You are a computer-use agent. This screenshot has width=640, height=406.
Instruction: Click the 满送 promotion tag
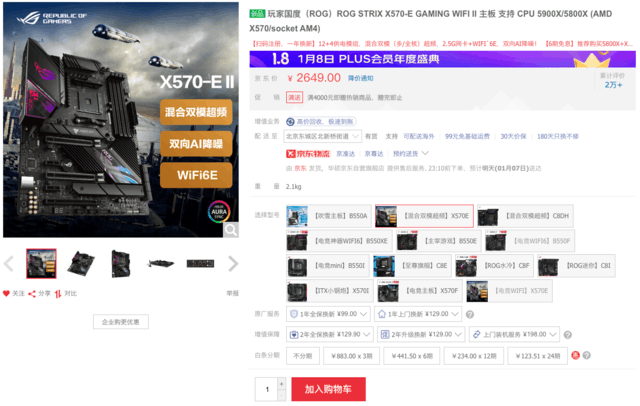(x=294, y=98)
